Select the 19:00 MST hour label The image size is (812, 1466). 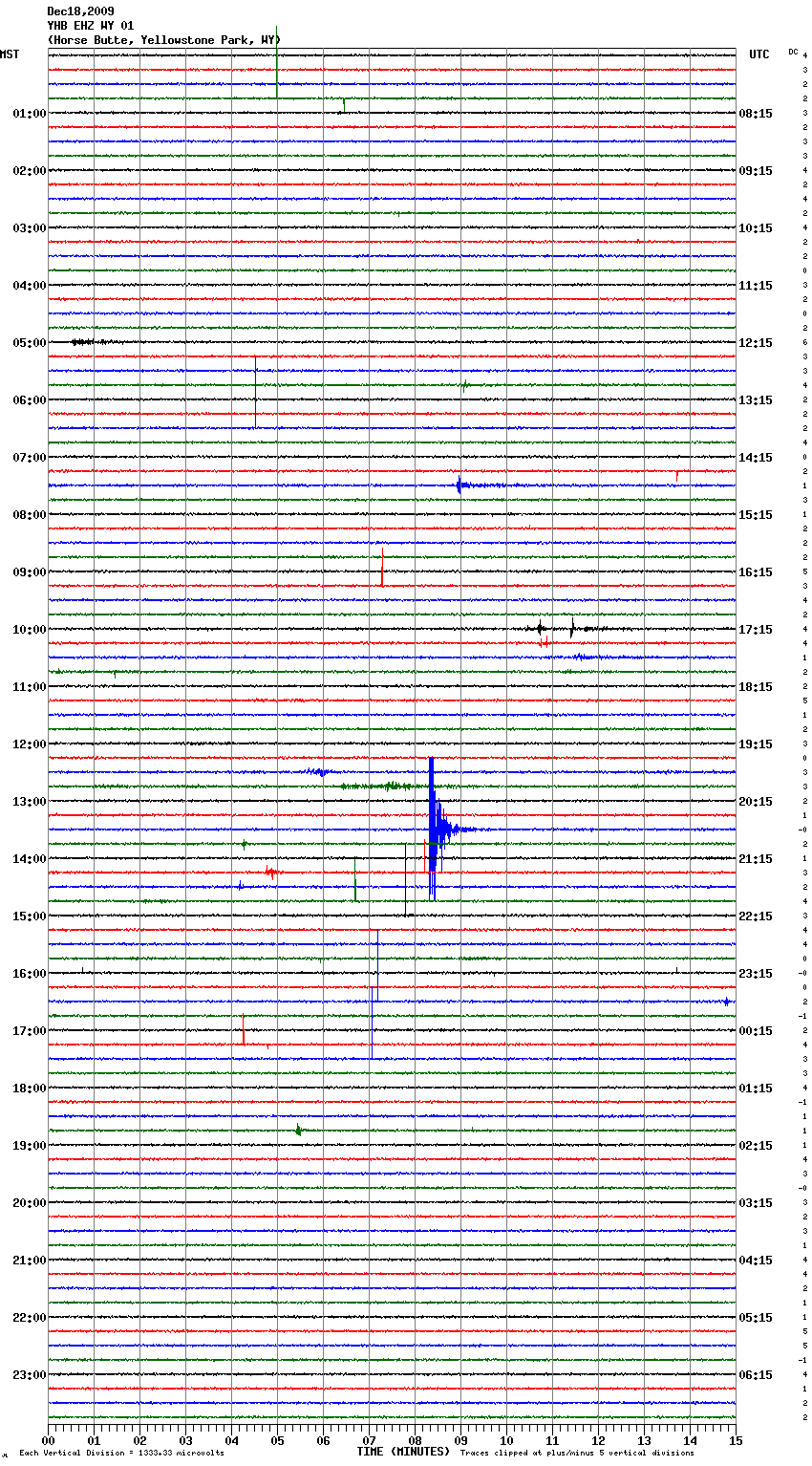click(29, 1146)
